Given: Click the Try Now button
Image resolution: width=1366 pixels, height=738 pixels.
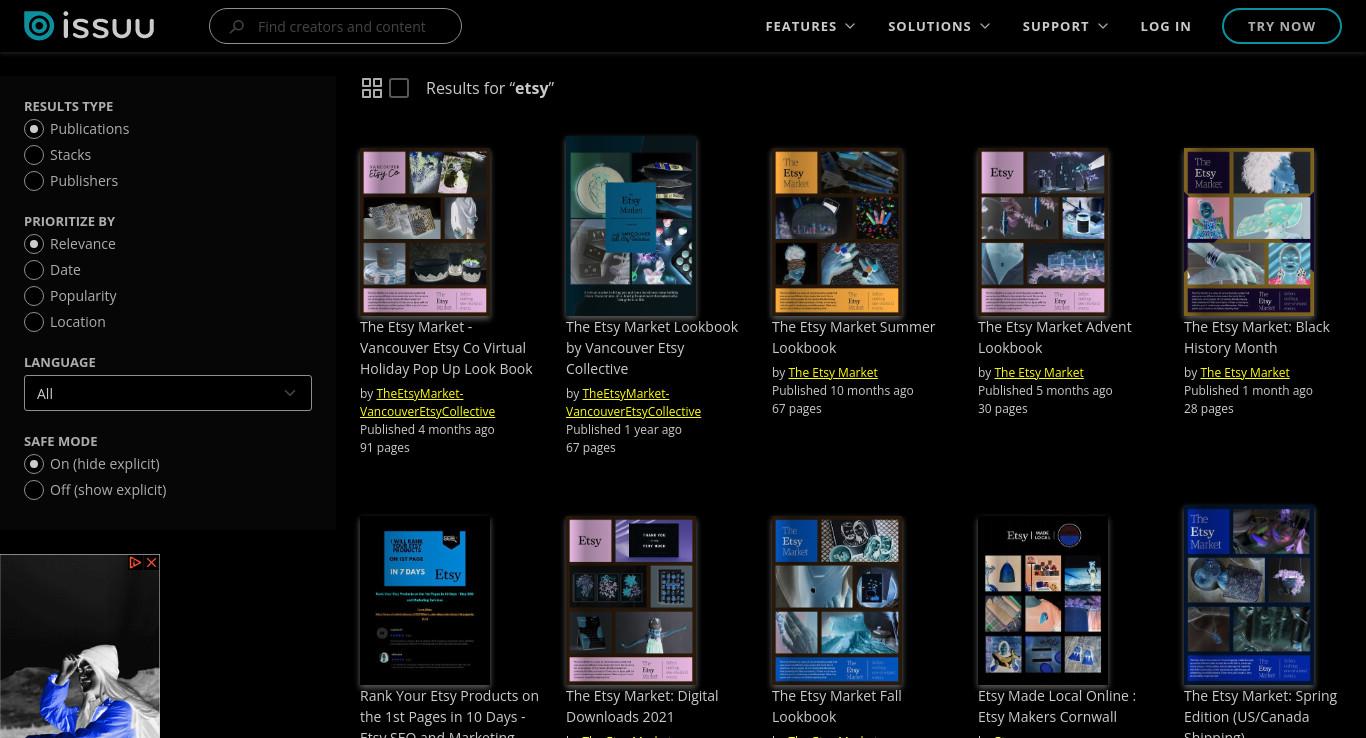Looking at the screenshot, I should [x=1282, y=26].
